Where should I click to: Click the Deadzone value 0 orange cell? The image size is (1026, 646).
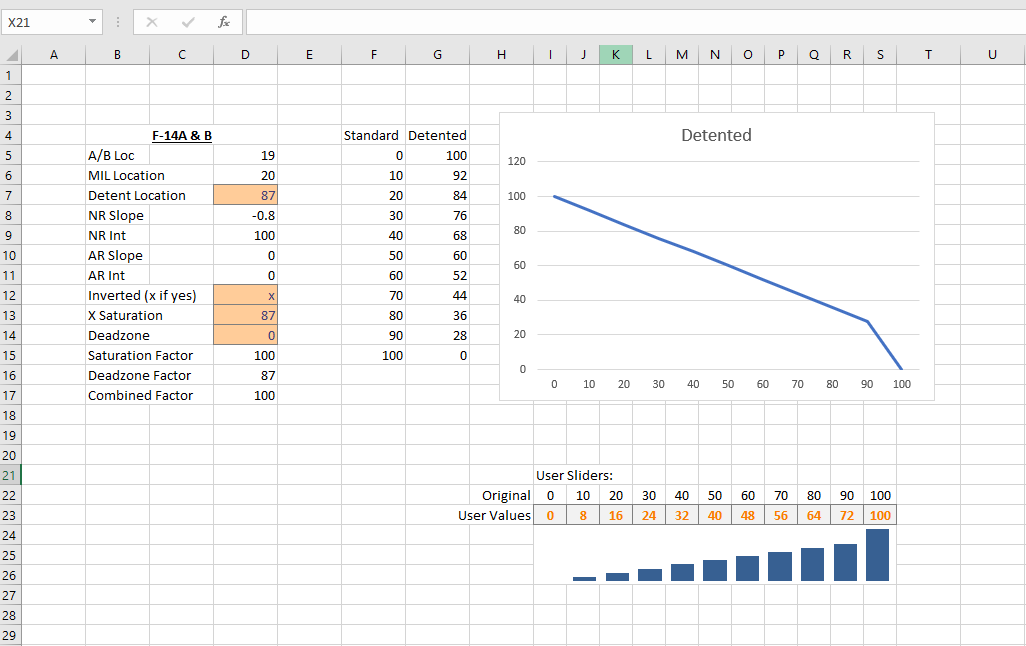[245, 335]
